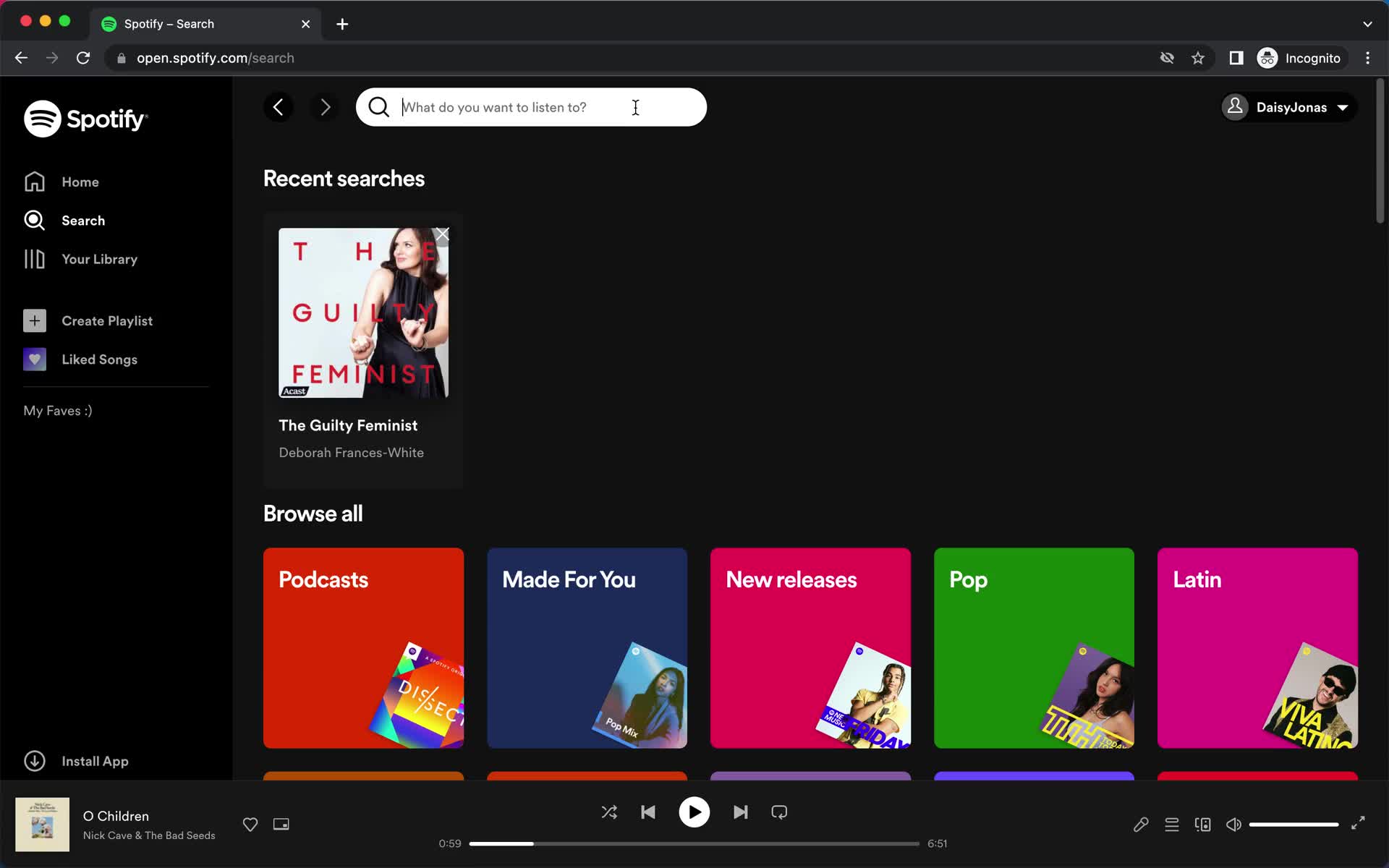The image size is (1389, 868).
Task: Click the third-party cookies blocked eye icon
Action: pos(1167,58)
